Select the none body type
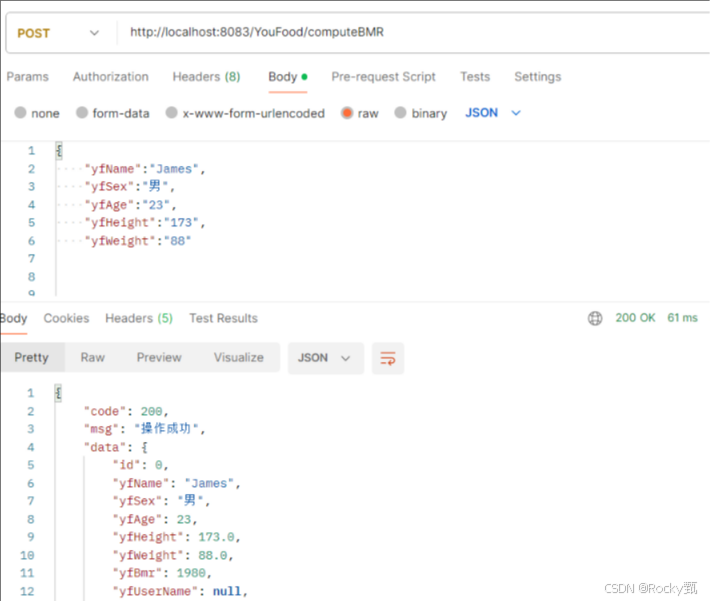Viewport: 710px width, 601px height. [x=37, y=113]
